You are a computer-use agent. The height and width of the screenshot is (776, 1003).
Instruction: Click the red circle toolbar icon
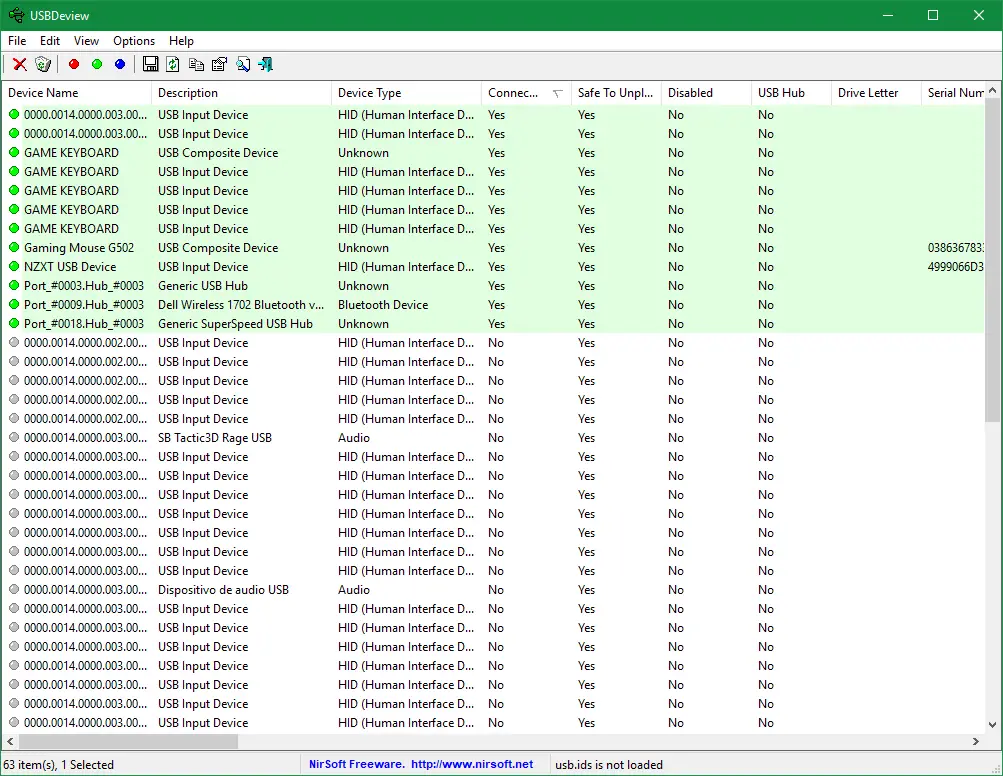point(74,64)
